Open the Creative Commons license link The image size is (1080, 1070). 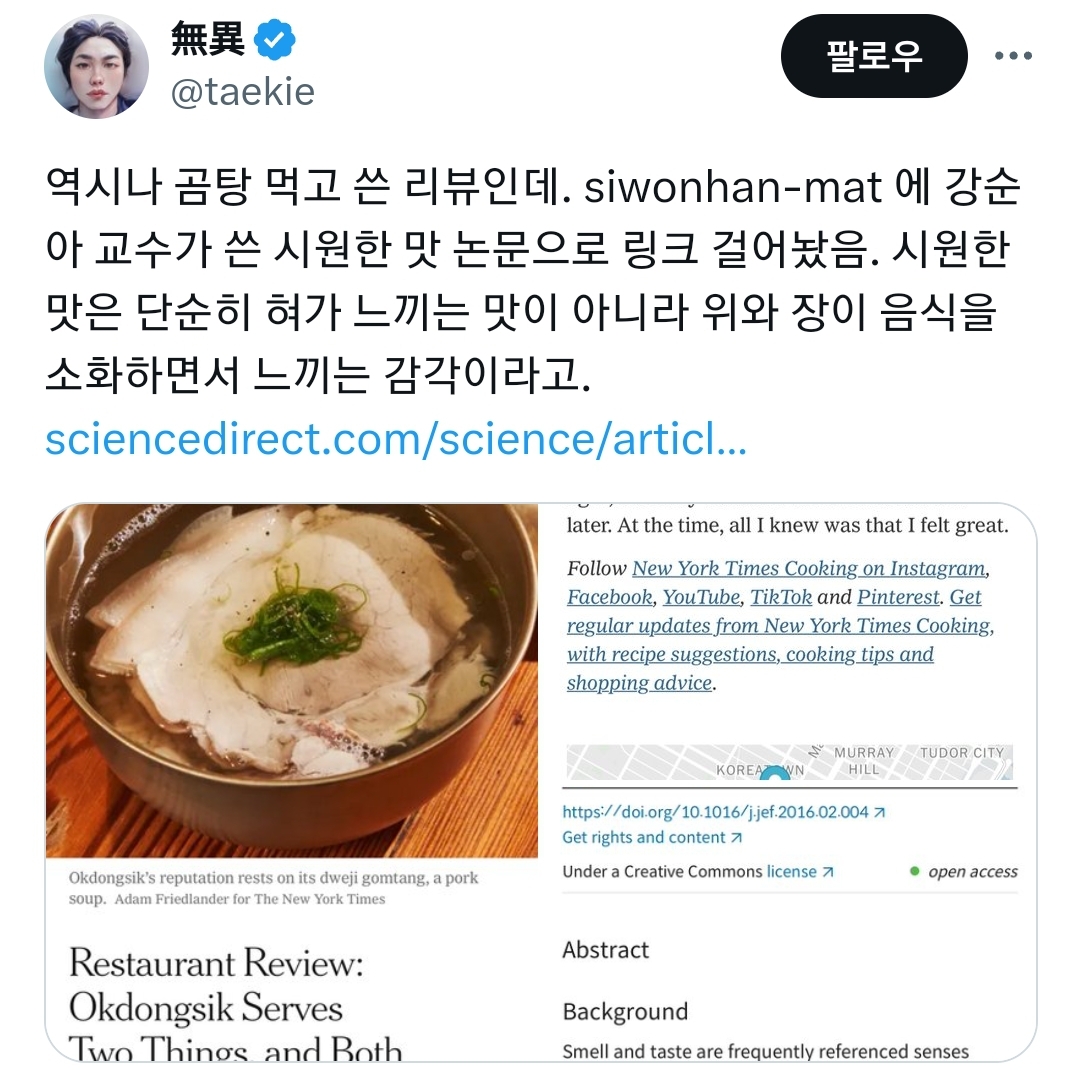pos(800,872)
